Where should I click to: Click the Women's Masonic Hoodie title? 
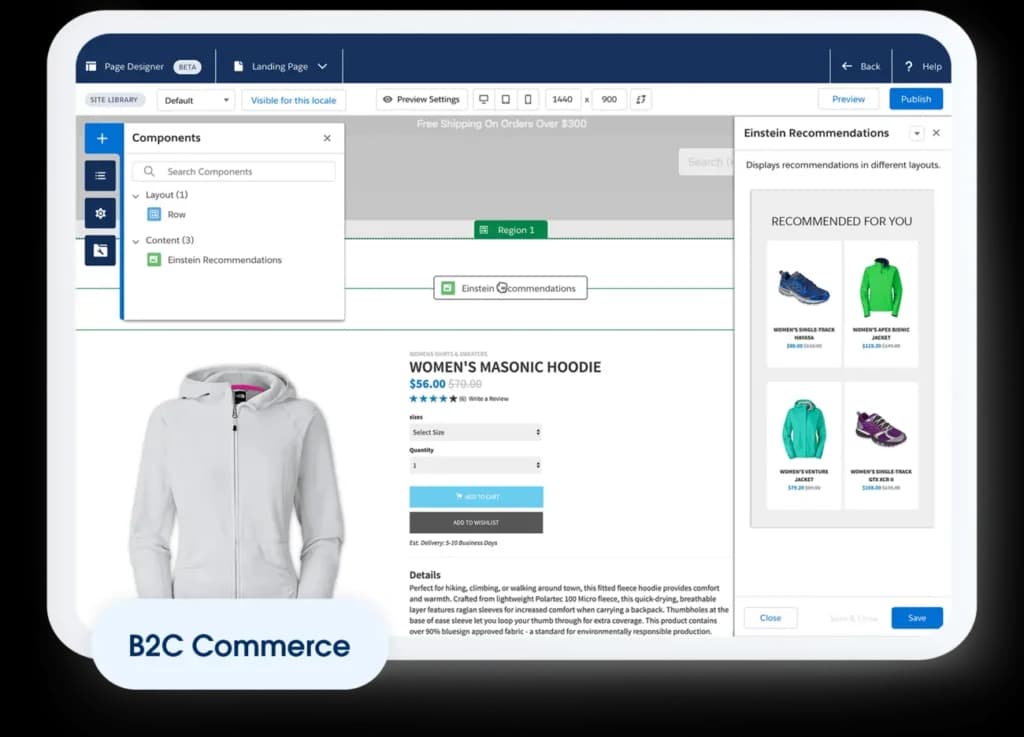505,367
